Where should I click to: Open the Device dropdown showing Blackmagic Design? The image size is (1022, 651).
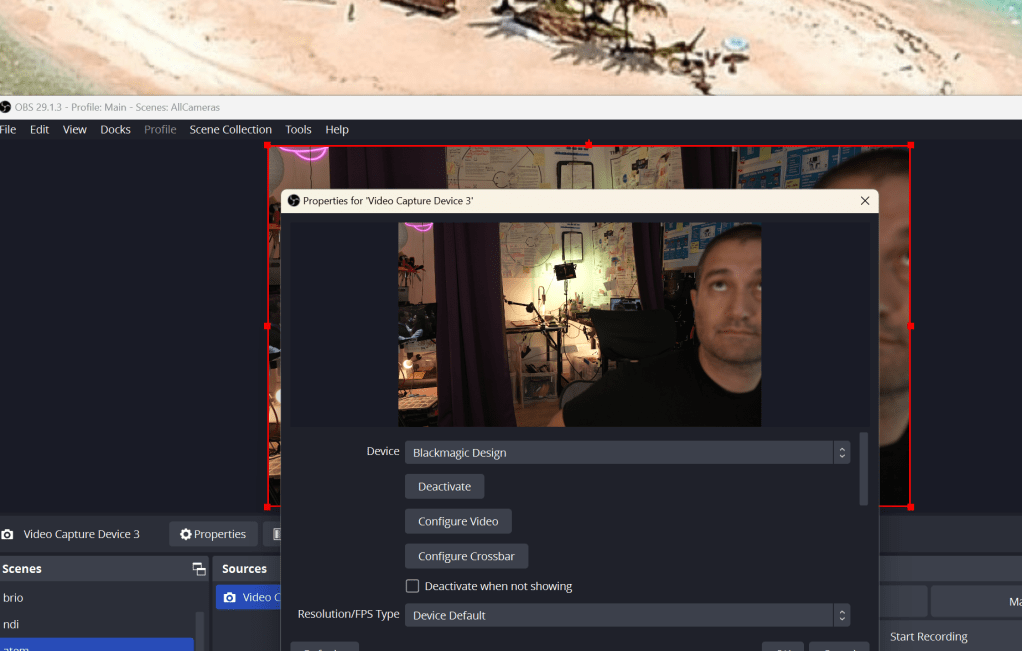pyautogui.click(x=627, y=452)
